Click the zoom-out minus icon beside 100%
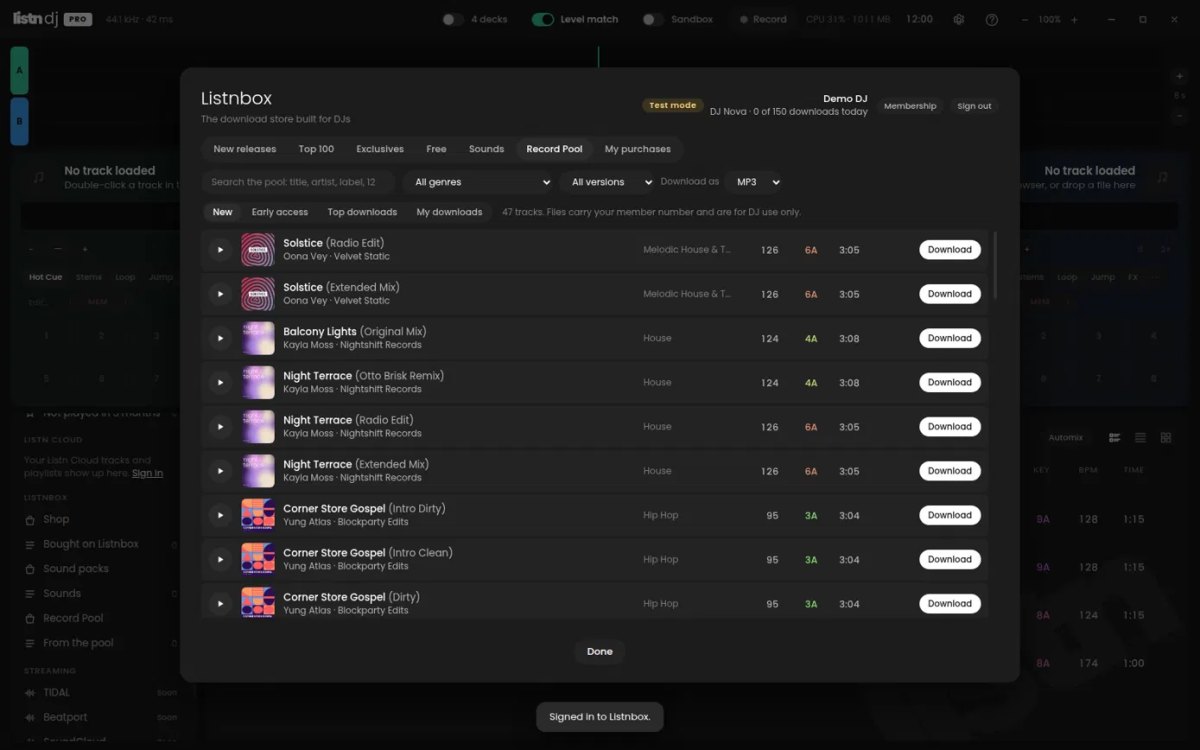The height and width of the screenshot is (750, 1200). coord(1023,19)
